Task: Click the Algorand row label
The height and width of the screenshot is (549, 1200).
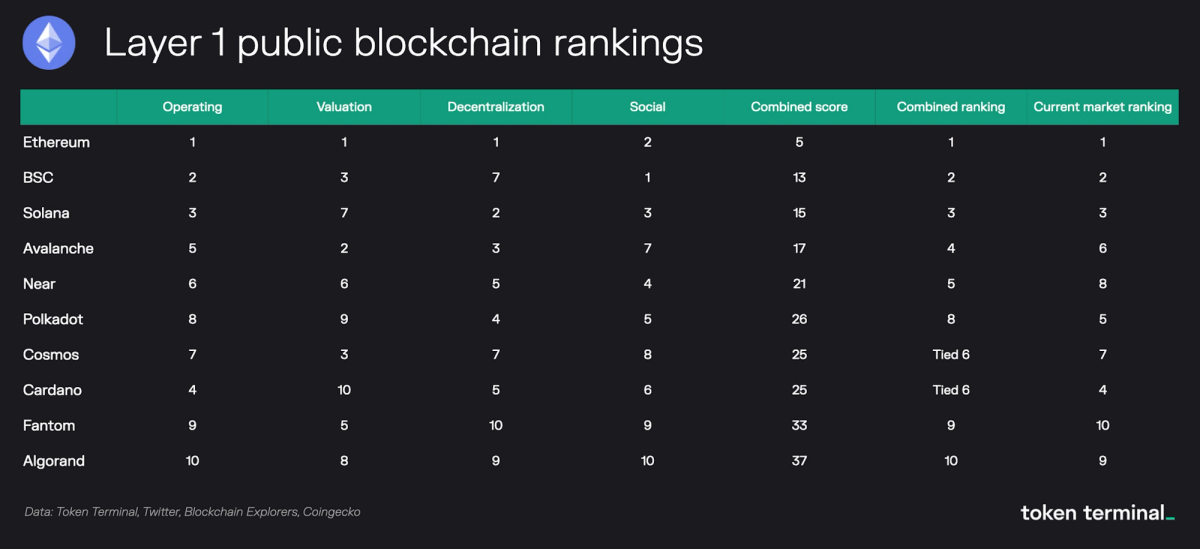Action: pos(54,461)
